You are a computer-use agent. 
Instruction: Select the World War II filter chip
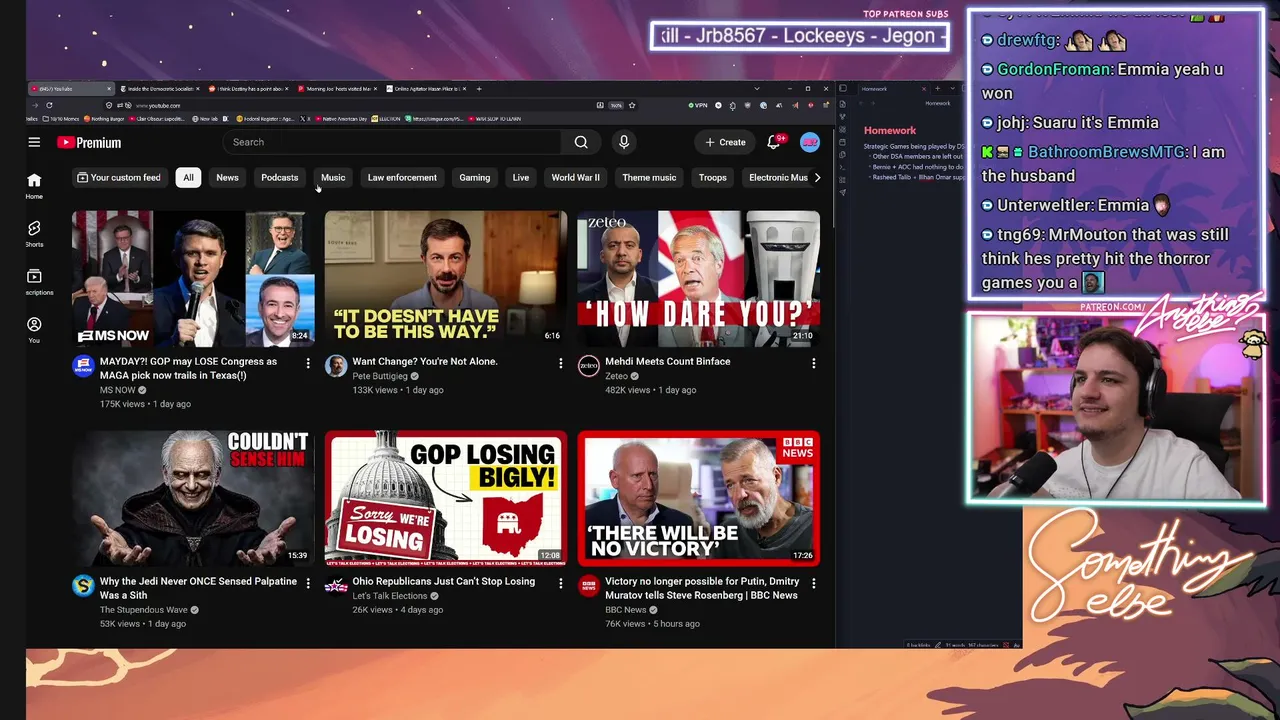click(576, 178)
